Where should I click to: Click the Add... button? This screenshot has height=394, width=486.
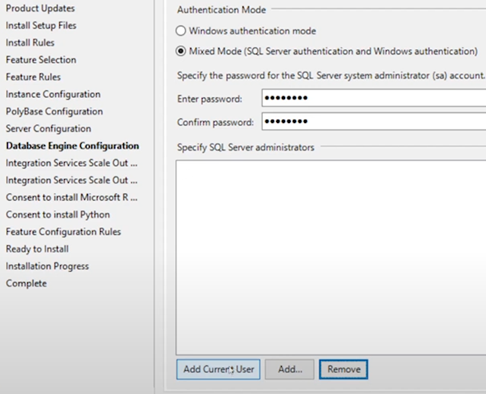tap(290, 369)
